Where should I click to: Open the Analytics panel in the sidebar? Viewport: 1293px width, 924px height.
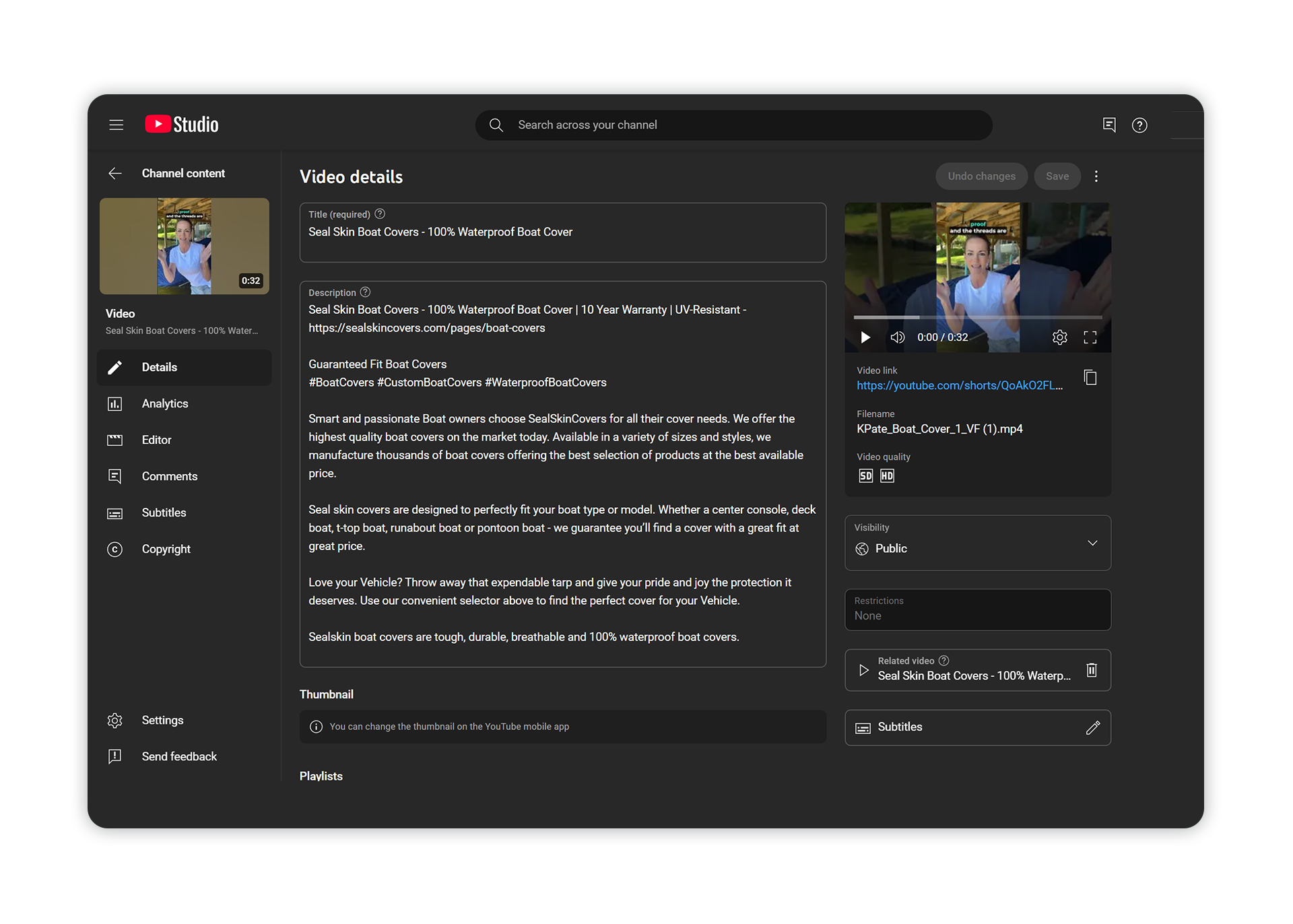click(164, 403)
